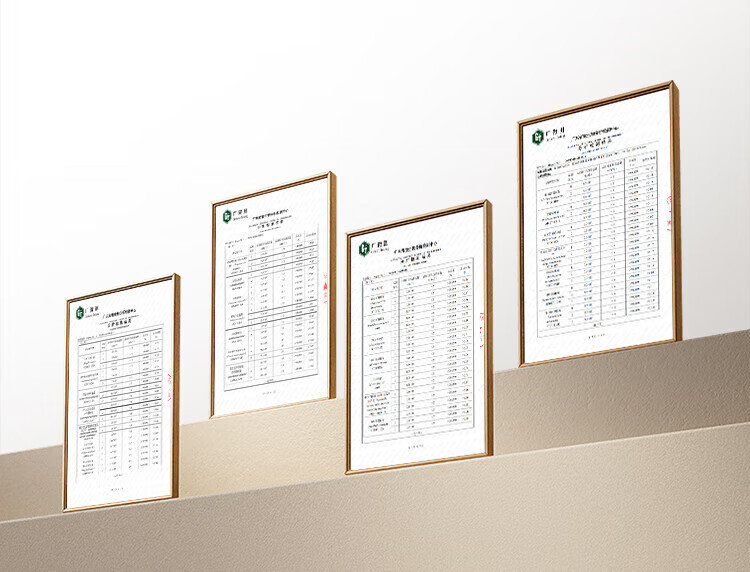The height and width of the screenshot is (572, 750).
Task: Open the third framed test report from left
Action: (417, 336)
